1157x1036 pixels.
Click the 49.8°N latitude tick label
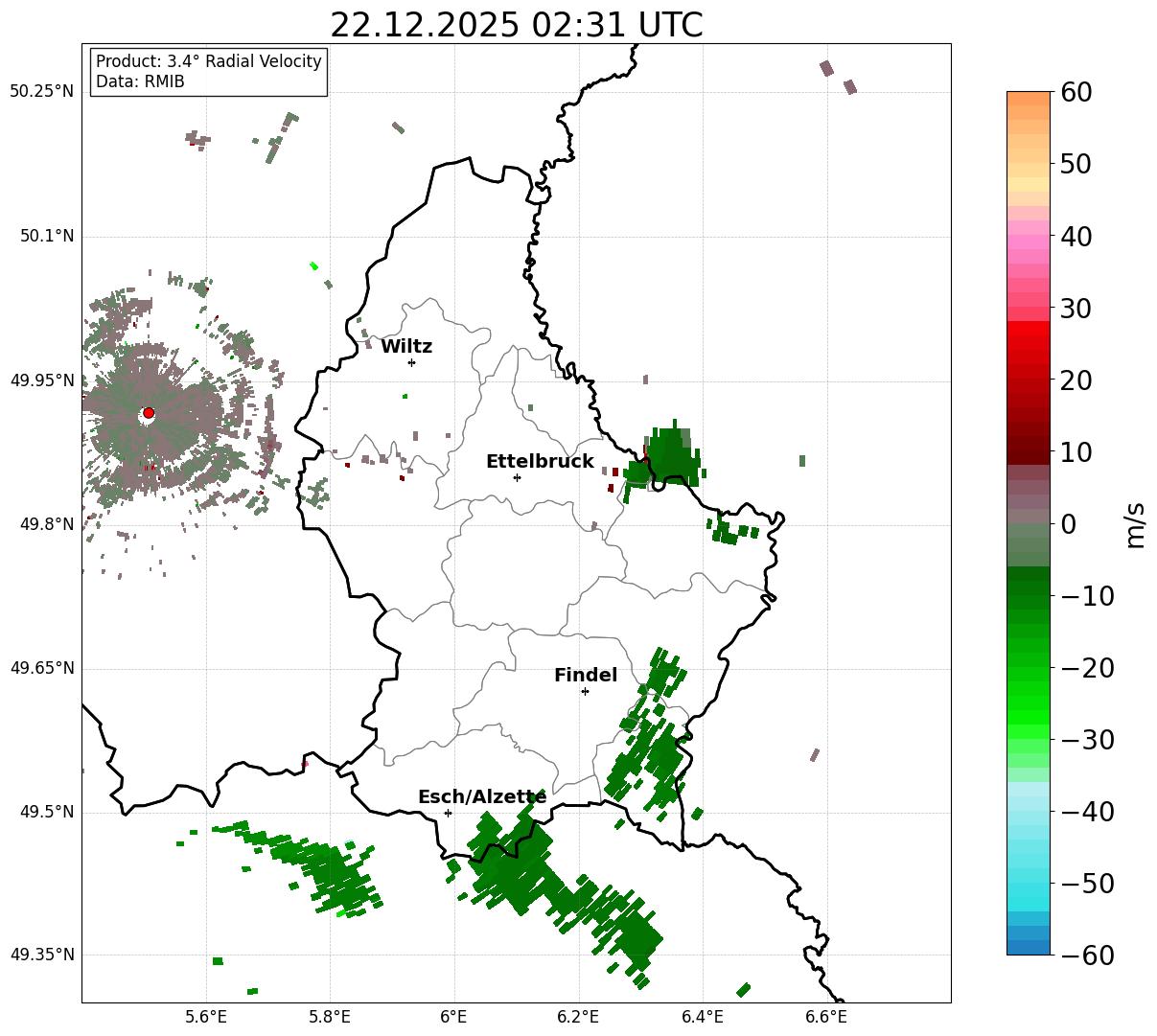pos(47,525)
